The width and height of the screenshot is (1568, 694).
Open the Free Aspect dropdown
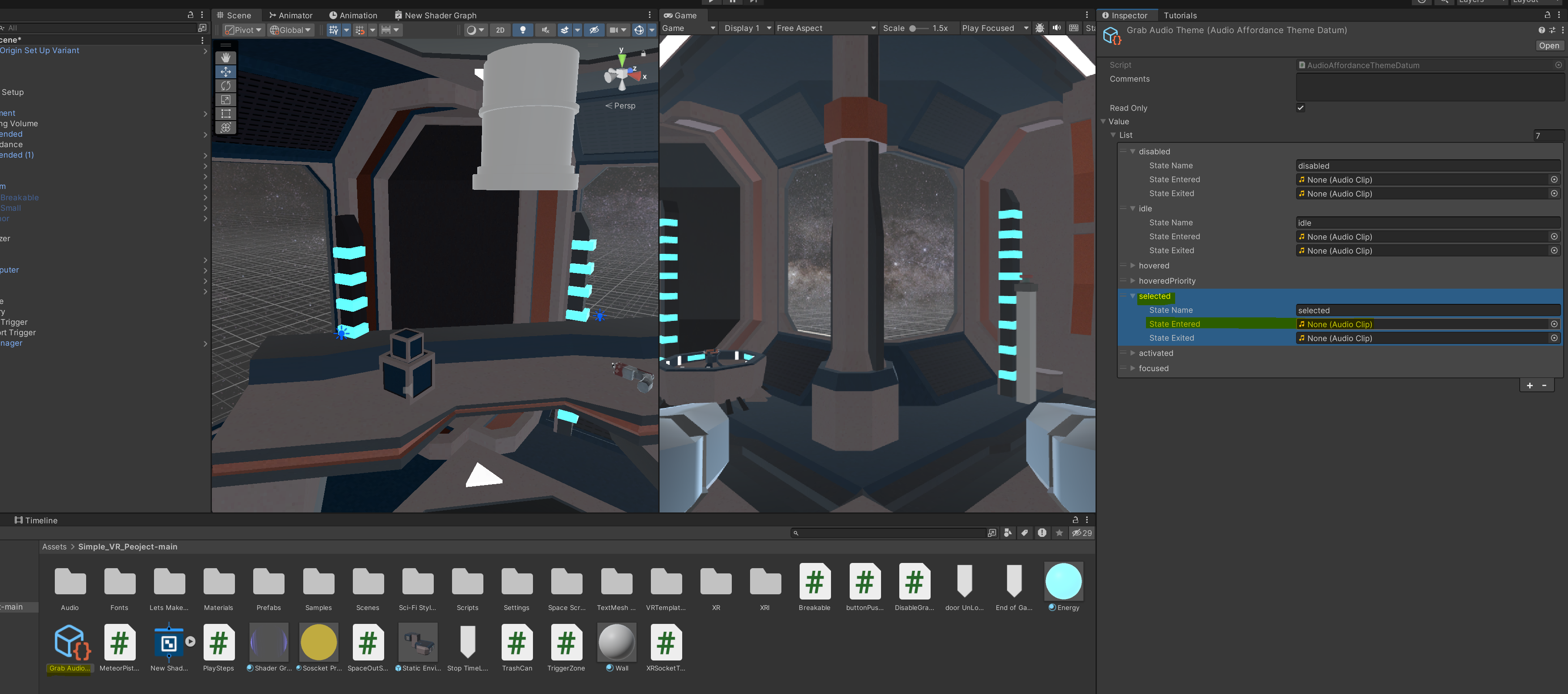[825, 28]
